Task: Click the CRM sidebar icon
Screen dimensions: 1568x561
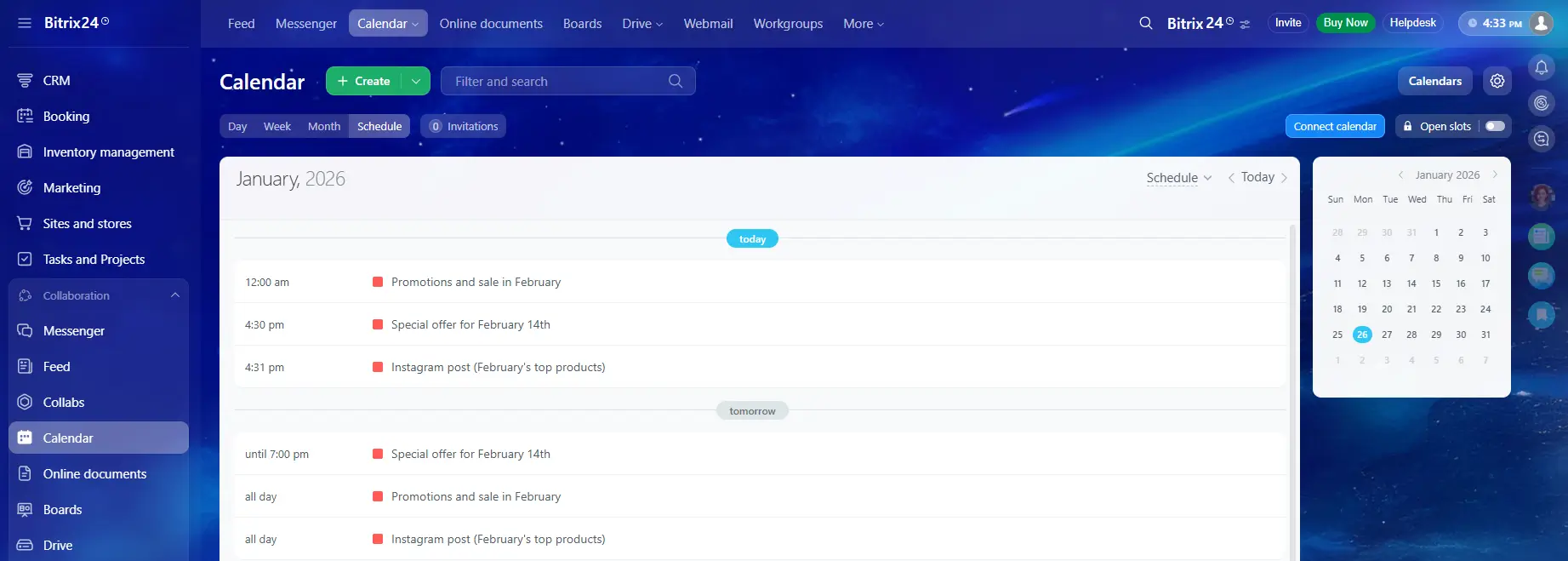Action: [25, 80]
